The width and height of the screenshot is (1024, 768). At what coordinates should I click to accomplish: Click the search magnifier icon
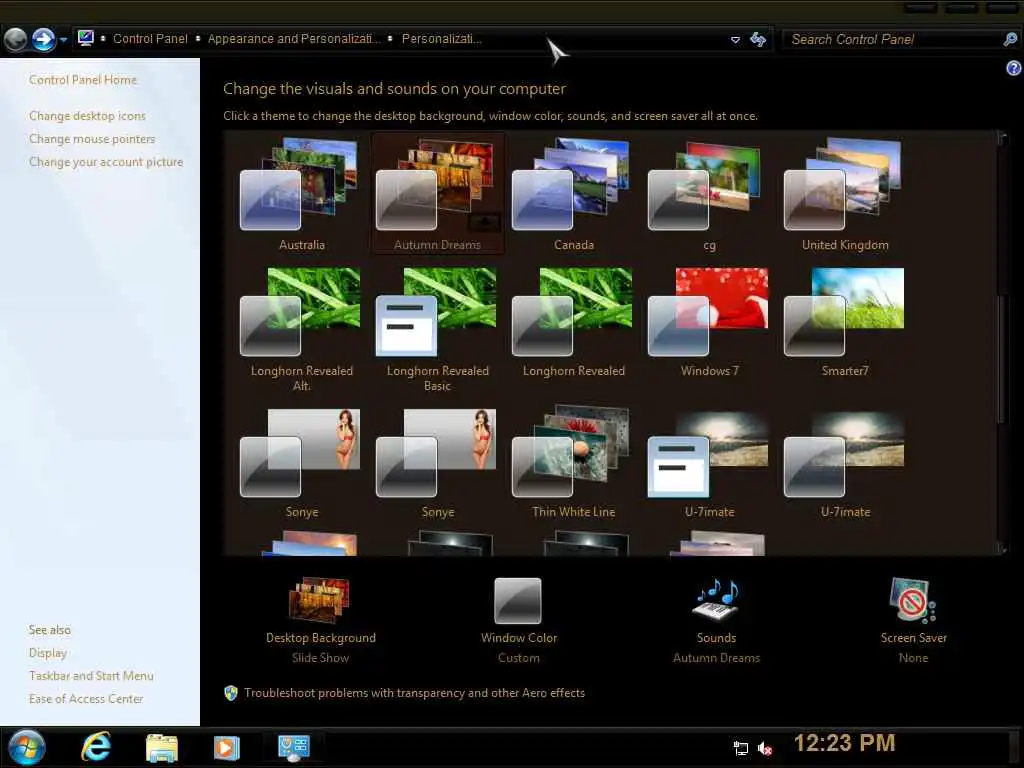[x=1010, y=39]
